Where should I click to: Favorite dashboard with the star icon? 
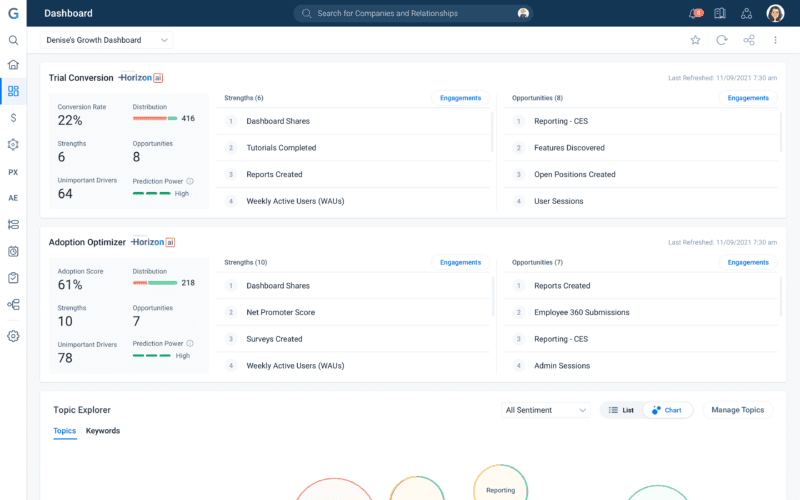(x=695, y=40)
